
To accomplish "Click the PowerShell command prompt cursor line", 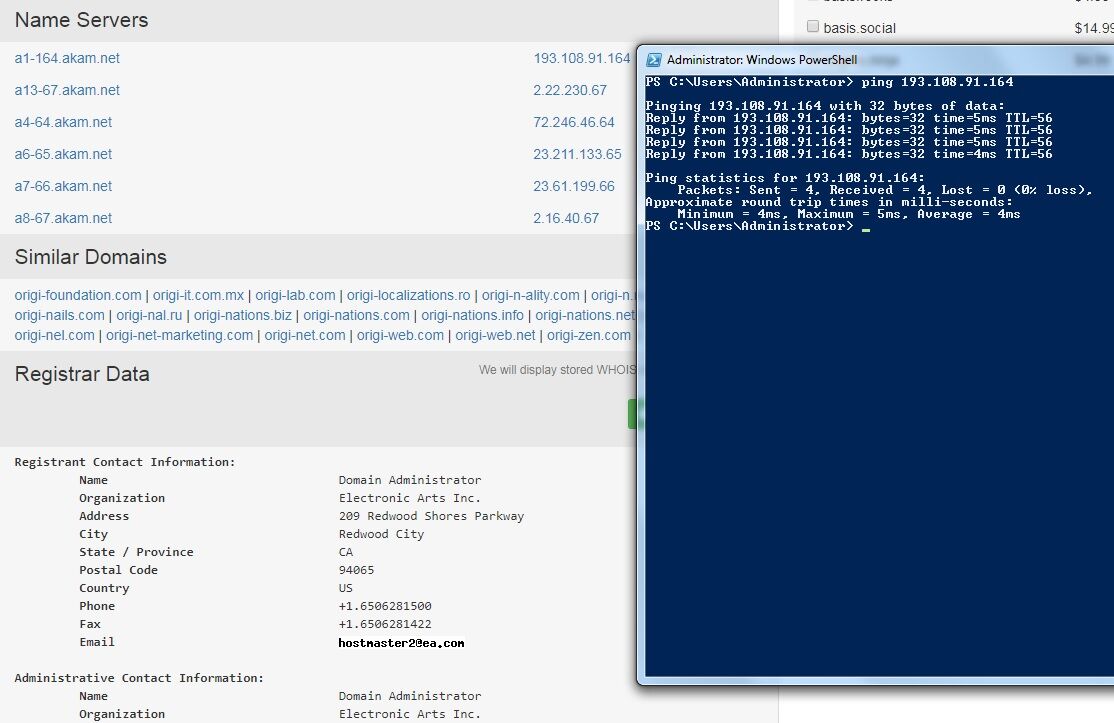I will 757,227.
